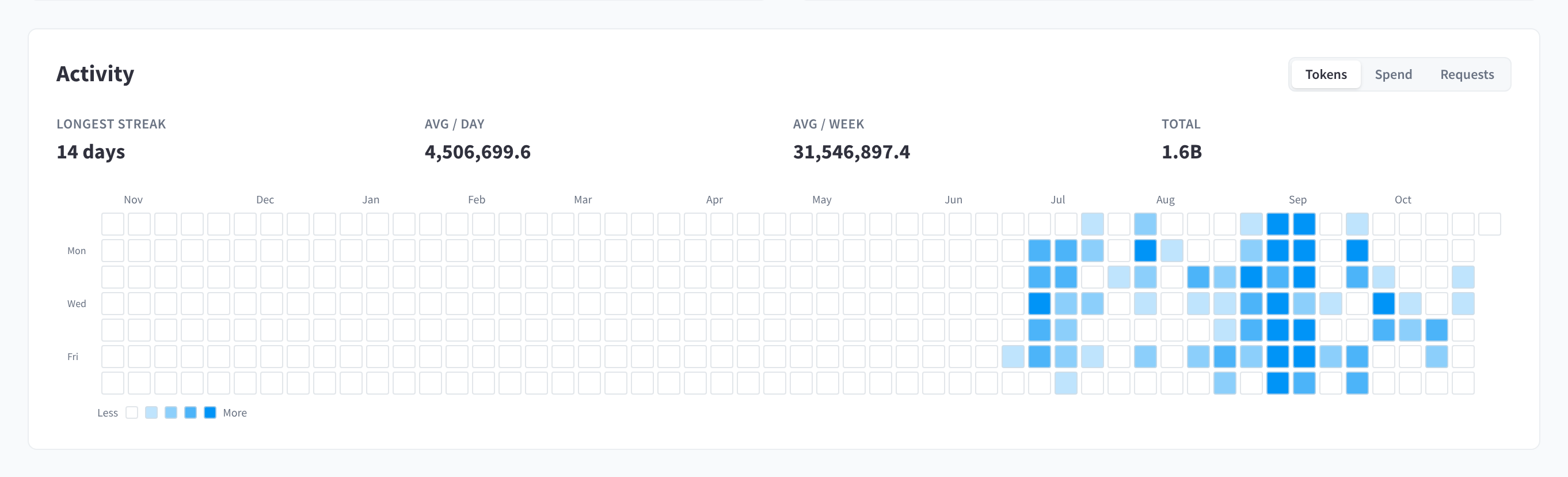Viewport: 1568px width, 477px height.
Task: Click the Wed row label
Action: [x=77, y=304]
